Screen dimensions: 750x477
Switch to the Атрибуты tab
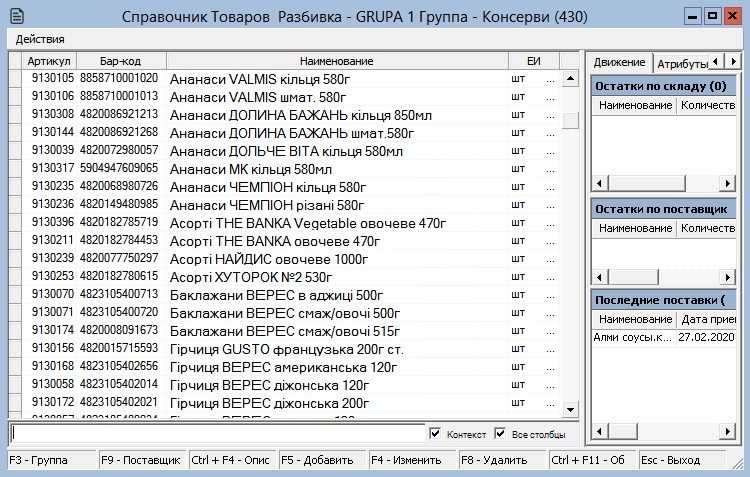tap(682, 63)
